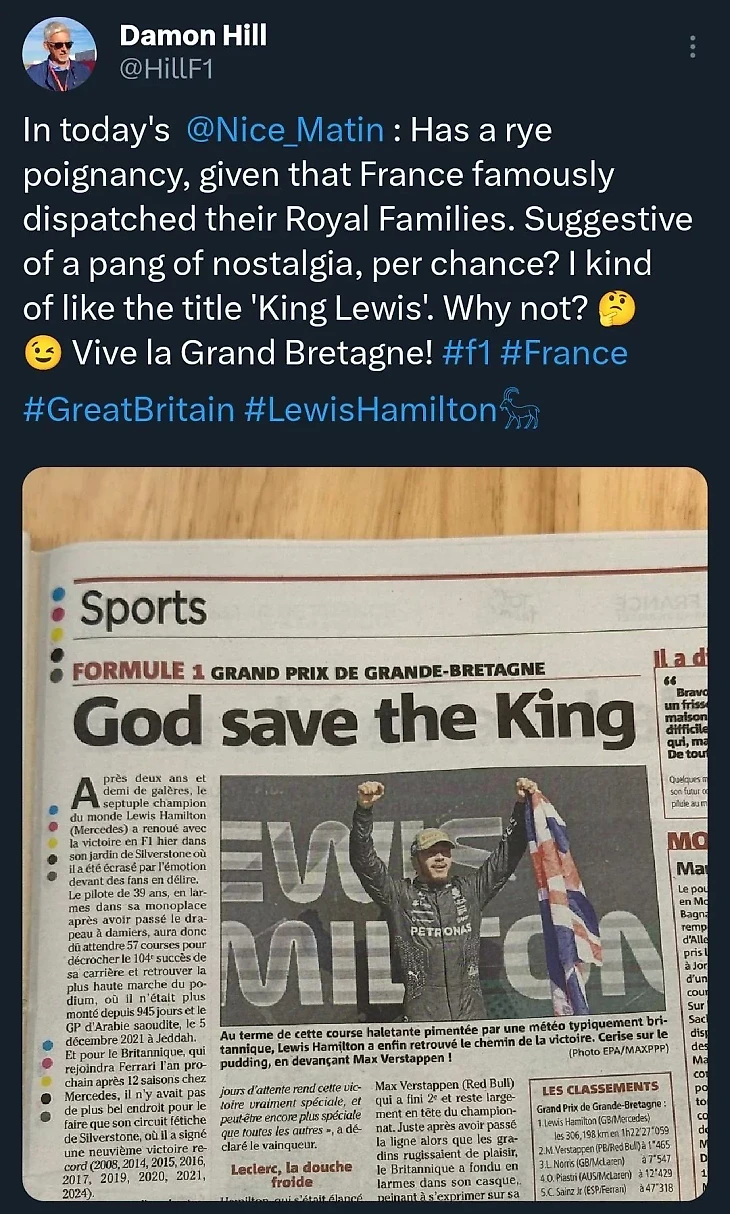Open Damon Hill's profile picture

[x=59, y=55]
